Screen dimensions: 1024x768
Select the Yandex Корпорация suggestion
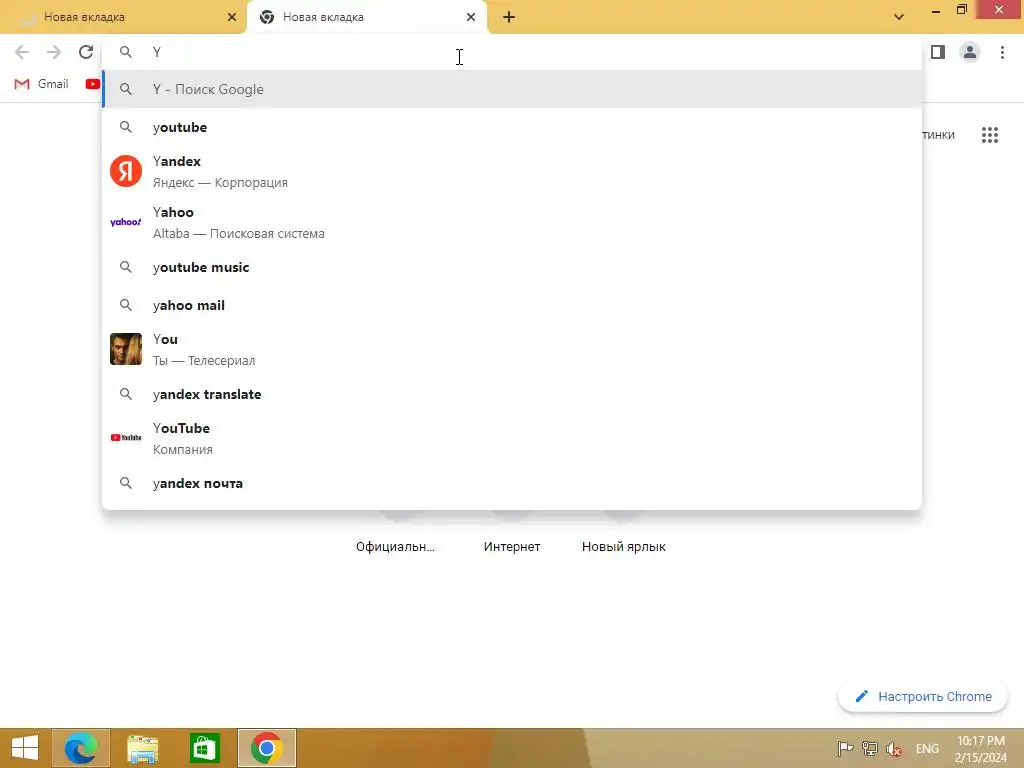coord(513,171)
